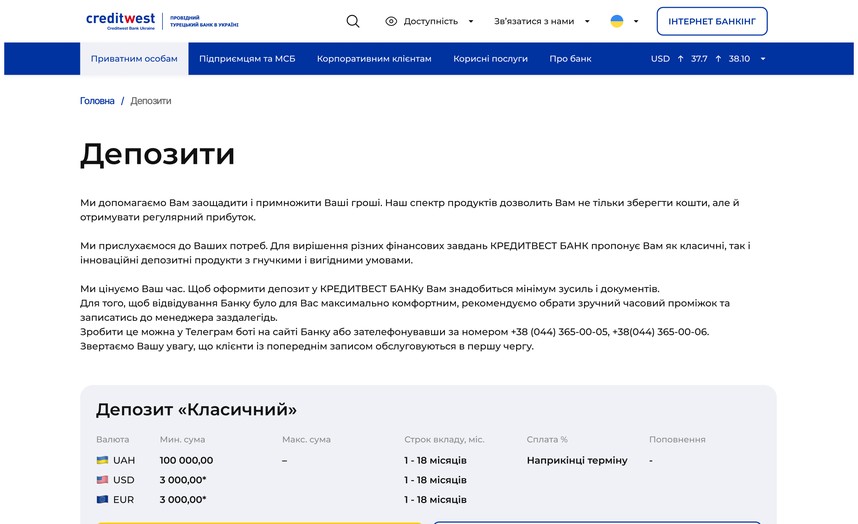Open the Доступність menu label
Viewport: 858px width, 524px height.
tap(431, 21)
